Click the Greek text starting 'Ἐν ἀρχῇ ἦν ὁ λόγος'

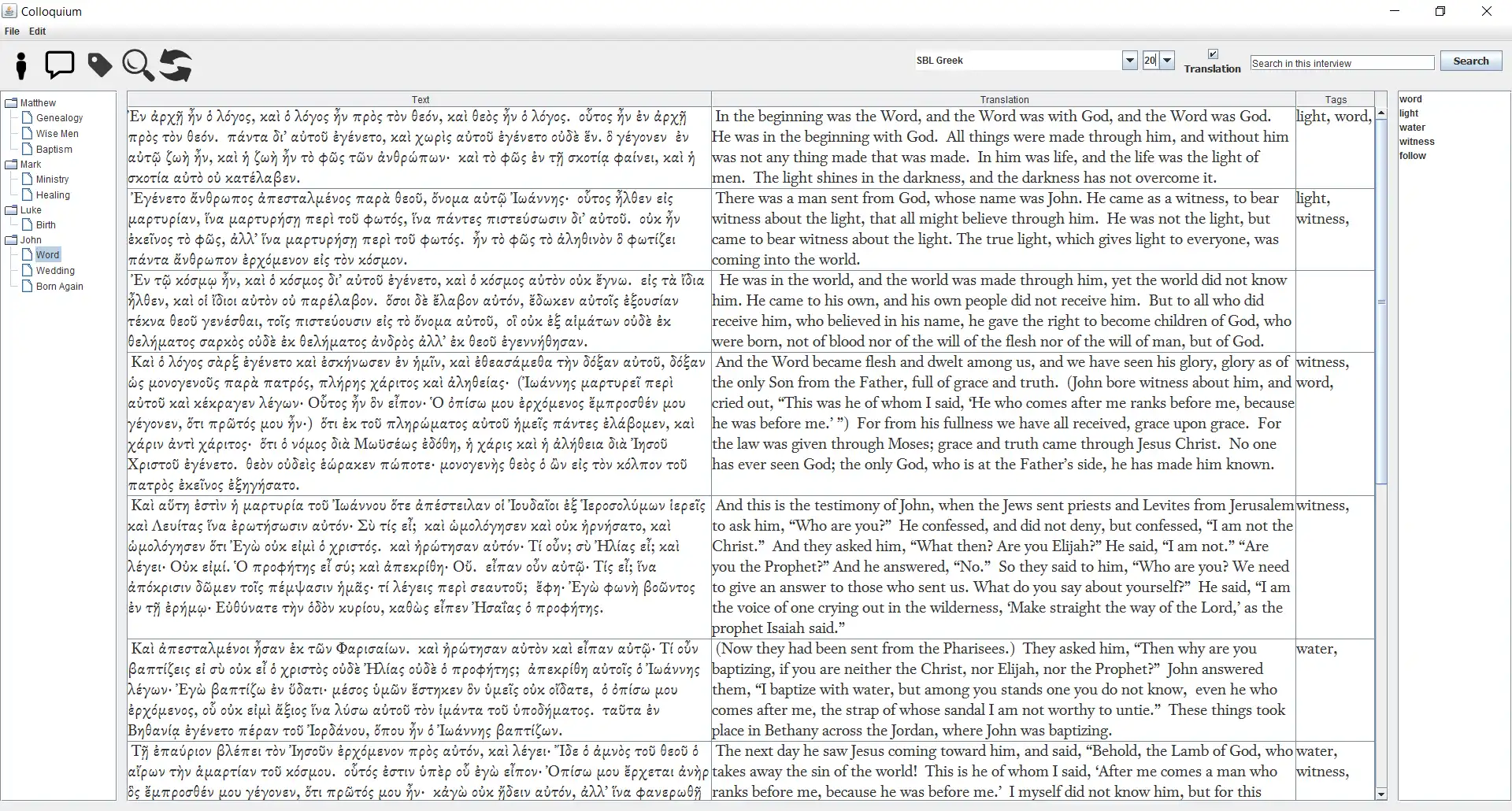click(420, 147)
